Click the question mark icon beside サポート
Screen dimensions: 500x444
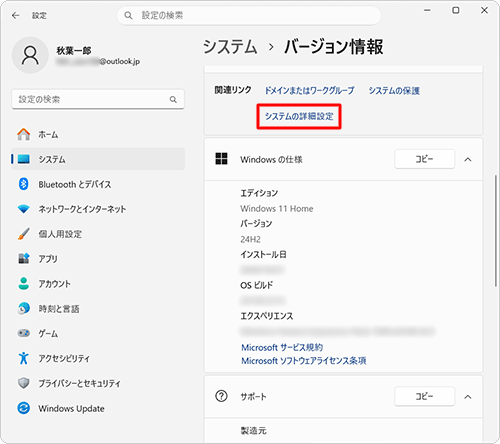tap(221, 396)
